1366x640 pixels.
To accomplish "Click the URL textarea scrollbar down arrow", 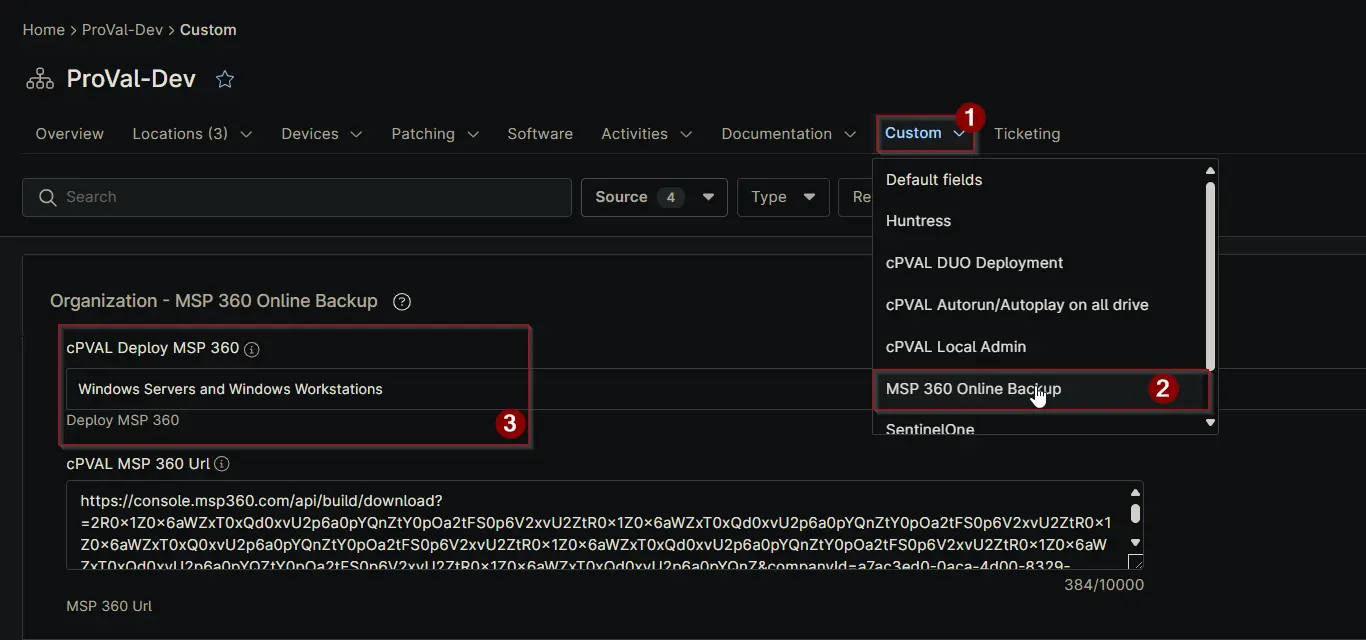I will tap(1135, 542).
